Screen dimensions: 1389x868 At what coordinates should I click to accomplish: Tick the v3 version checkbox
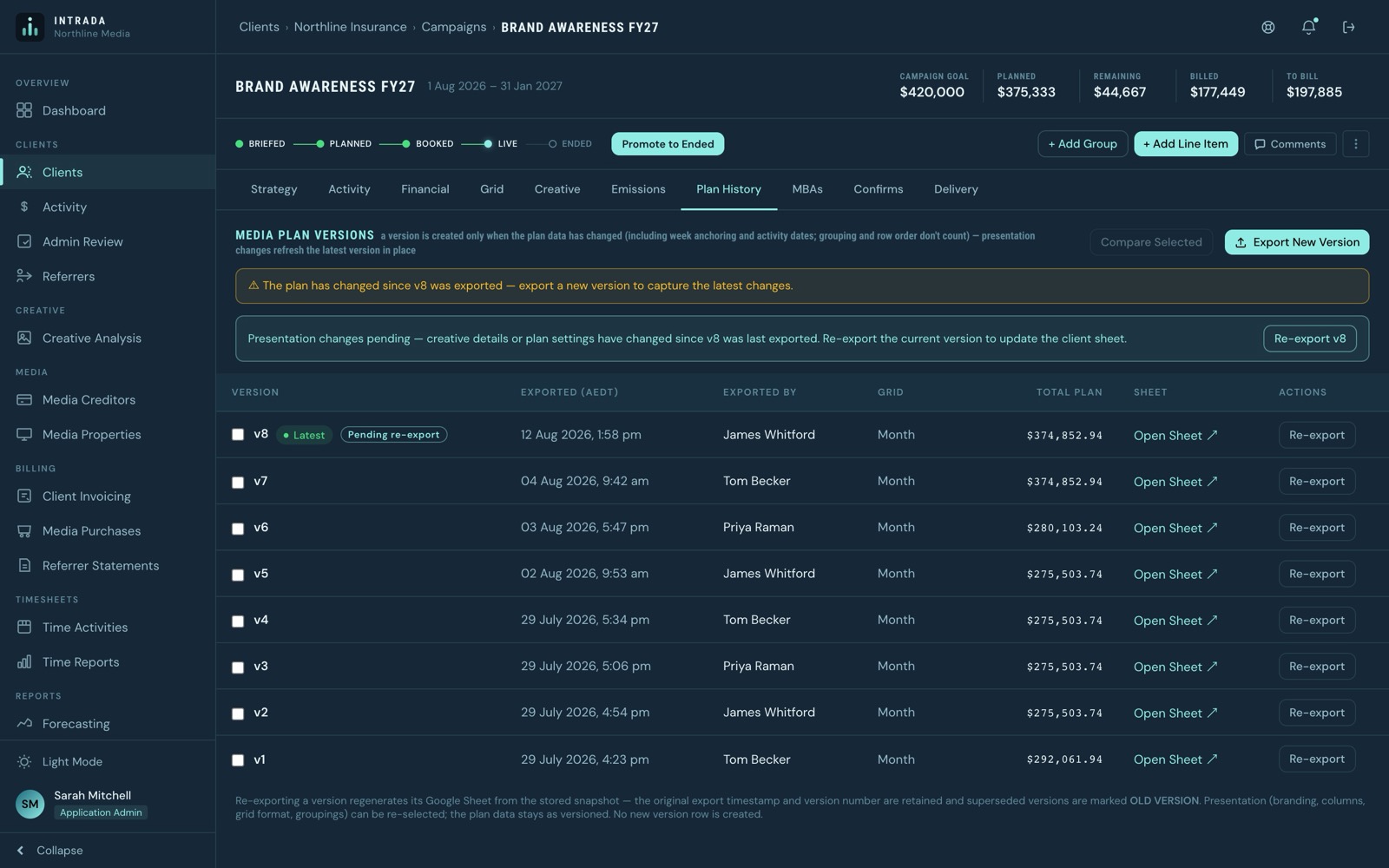(x=238, y=667)
